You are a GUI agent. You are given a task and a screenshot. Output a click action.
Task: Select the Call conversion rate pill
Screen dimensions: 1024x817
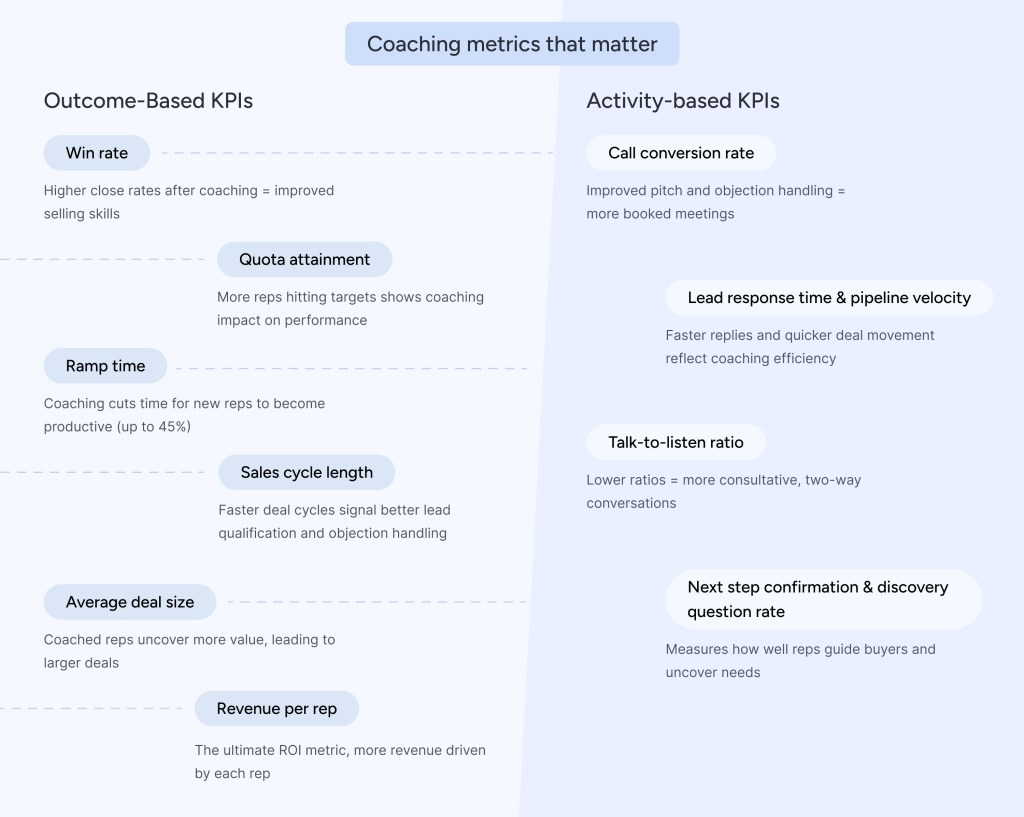[x=681, y=153]
